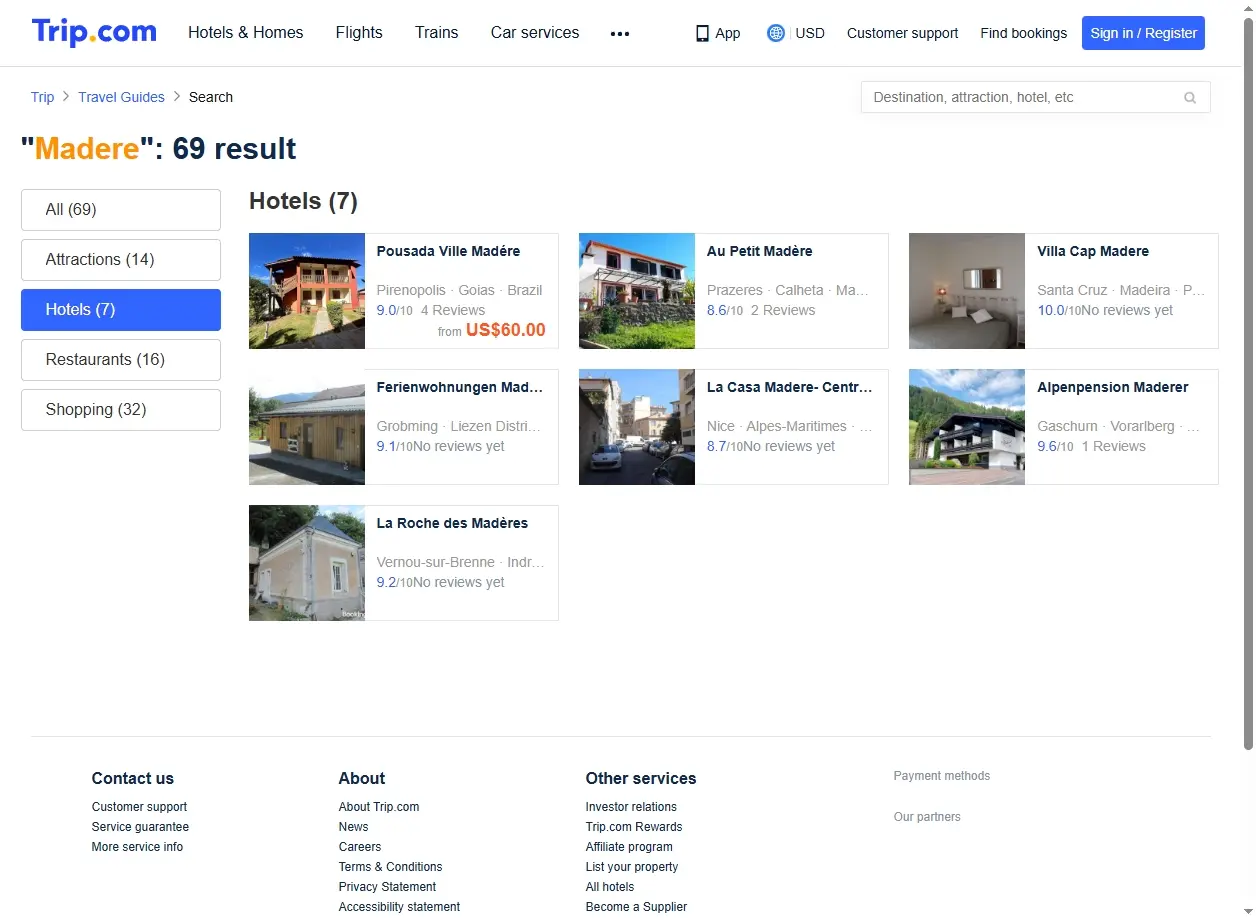The image size is (1256, 921).
Task: Click La Roche des Madères title
Action: 452,523
